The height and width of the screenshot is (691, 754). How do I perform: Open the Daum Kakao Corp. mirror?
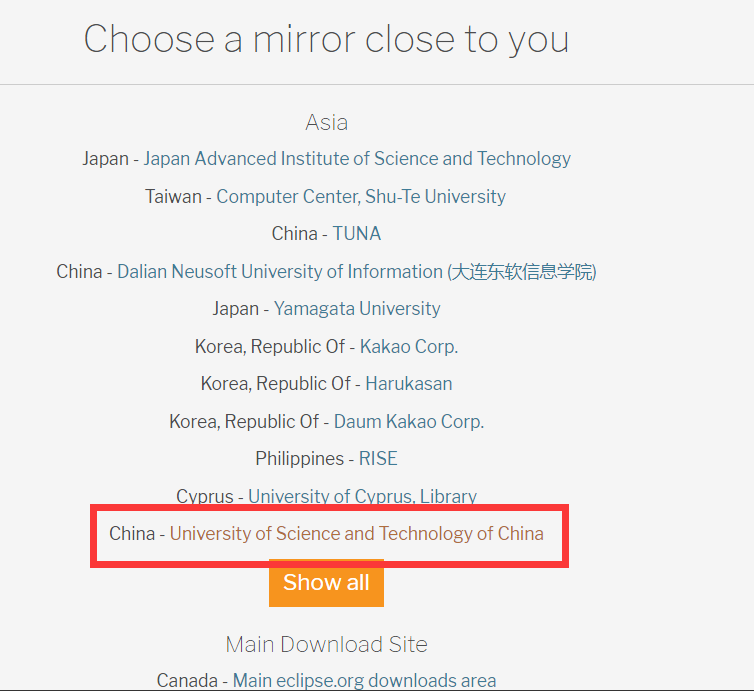(409, 422)
